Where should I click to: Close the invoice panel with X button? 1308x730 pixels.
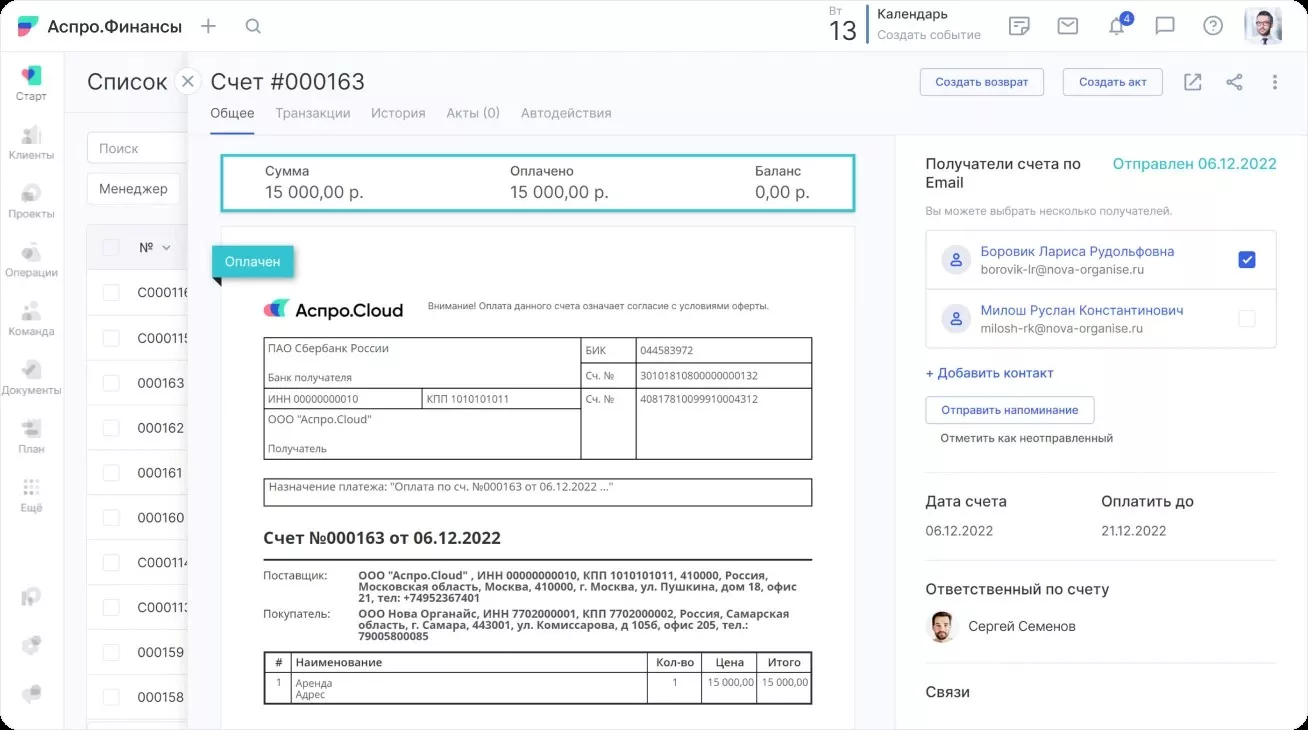tap(188, 82)
